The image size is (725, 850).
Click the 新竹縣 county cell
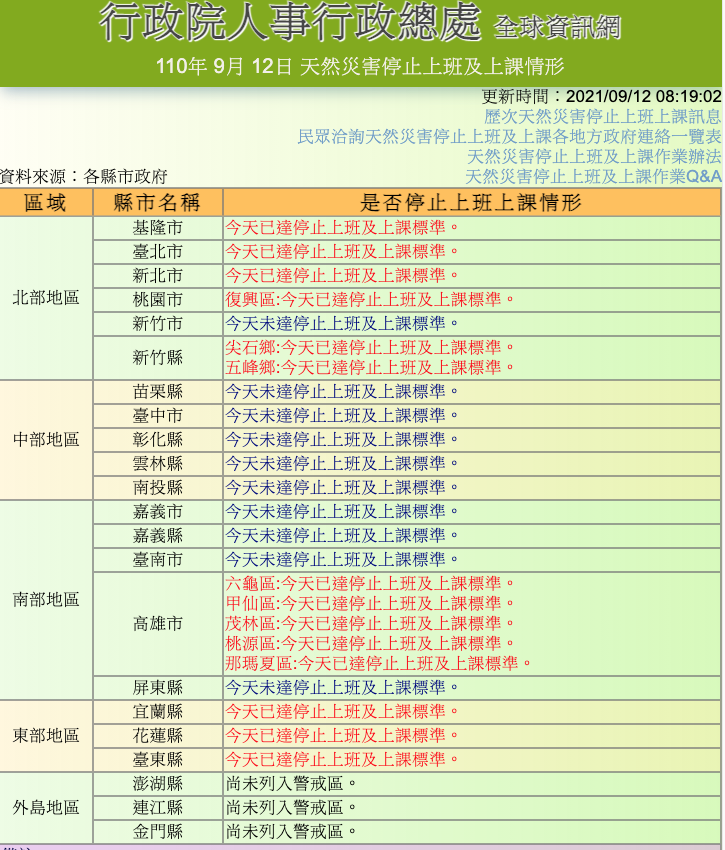pyautogui.click(x=157, y=357)
